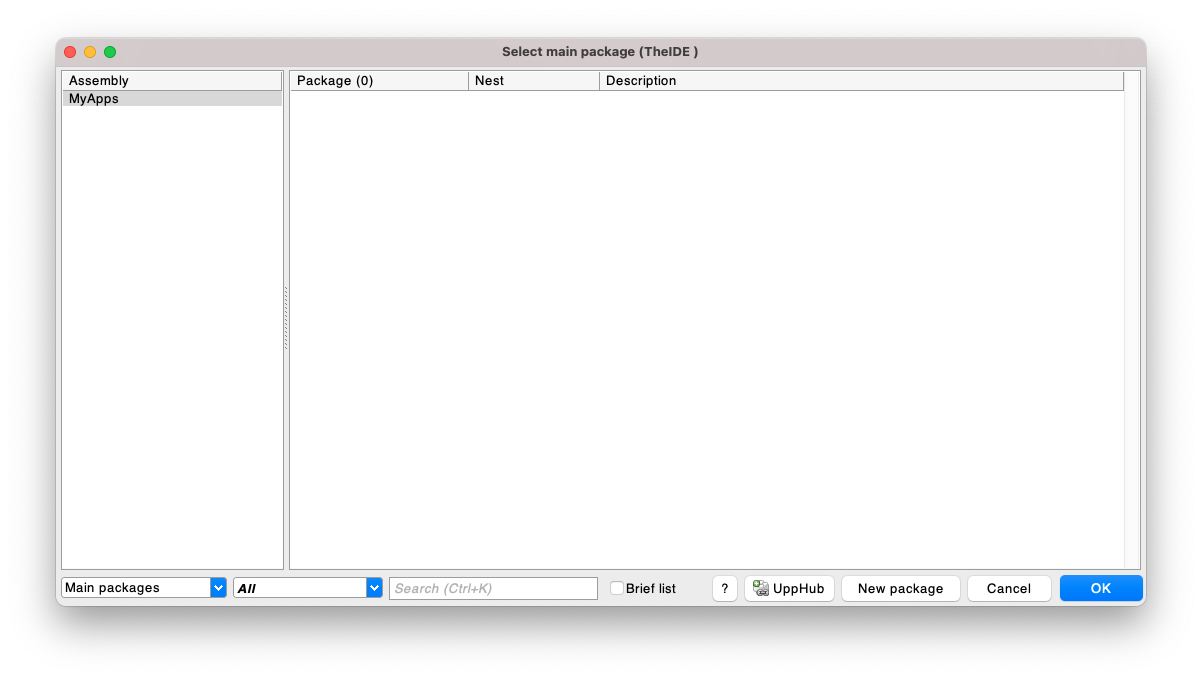The height and width of the screenshot is (680, 1202).
Task: Close the dialog with the red button
Action: coord(70,52)
